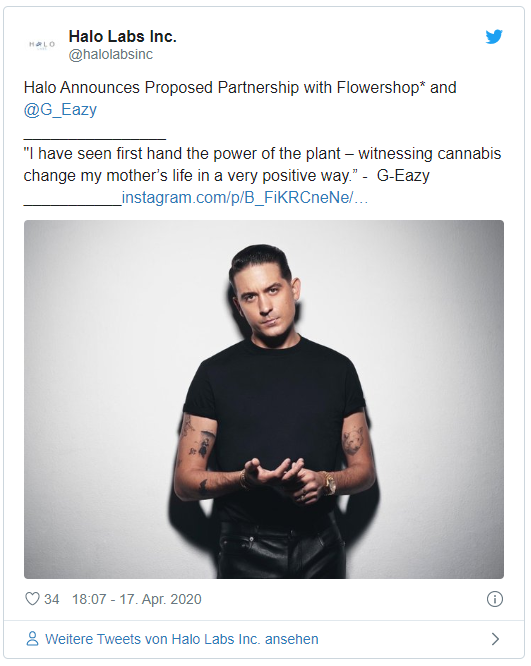Open the instagram.com/p/B_FiKRCneNe link

coord(245,198)
